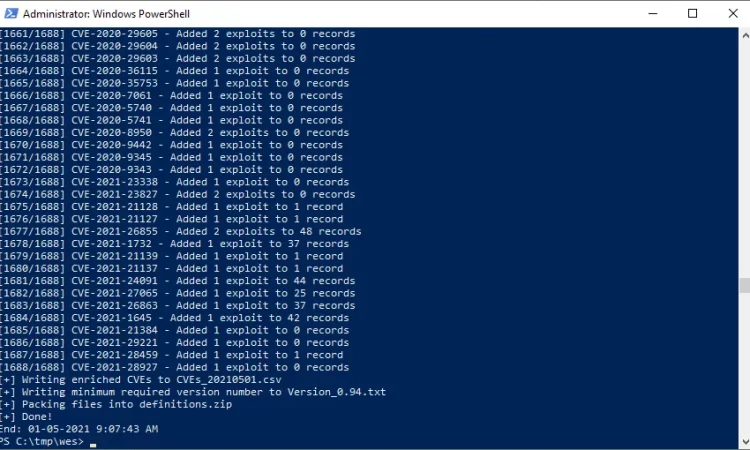Click the End: 01-05-2021 timestamp line
The height and width of the screenshot is (450, 750).
point(79,429)
